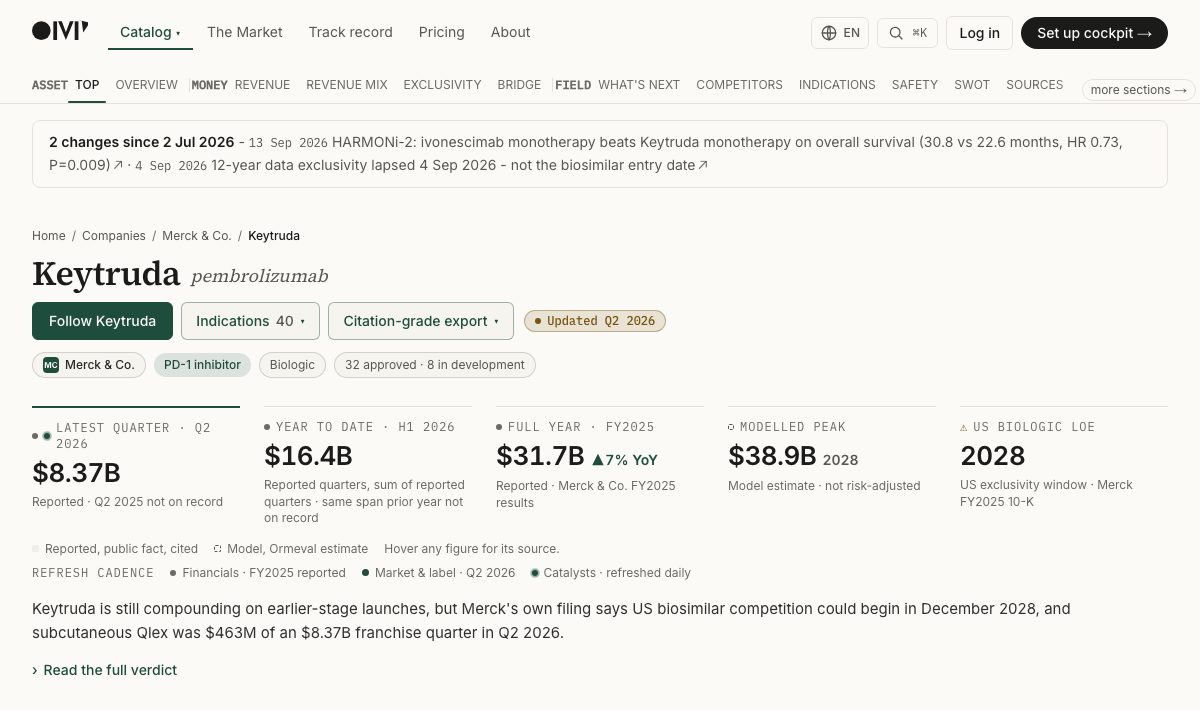Viewport: 1200px width, 710px height.
Task: Open the Indications 40 dropdown
Action: 250,321
